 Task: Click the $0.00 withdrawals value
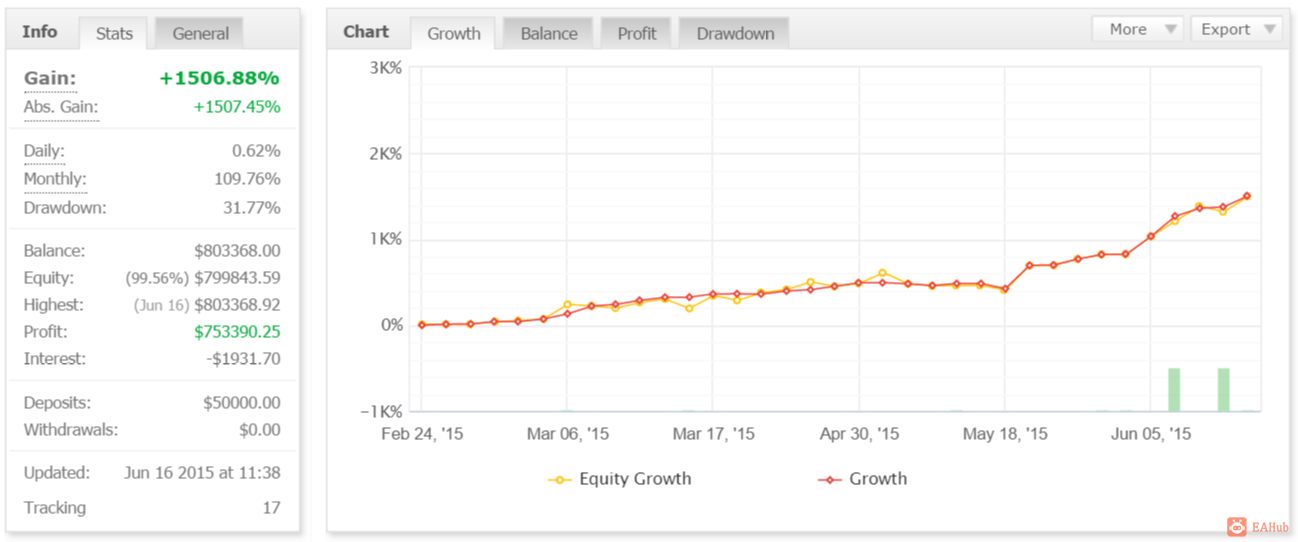point(259,430)
